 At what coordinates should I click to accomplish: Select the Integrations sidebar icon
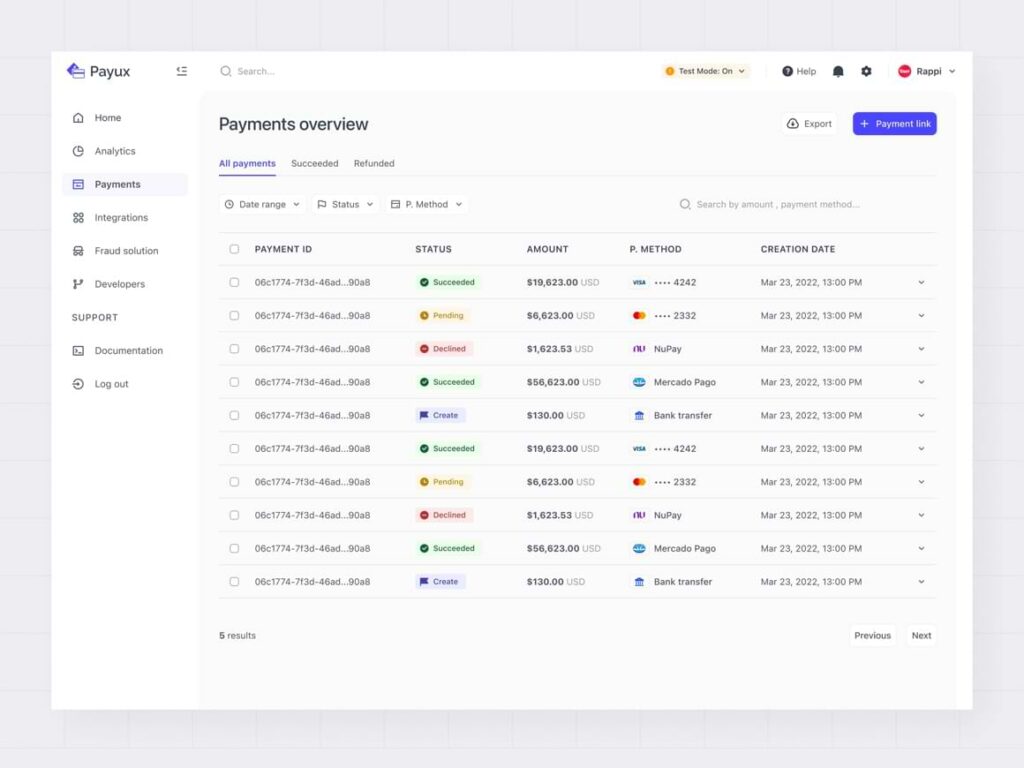(78, 217)
